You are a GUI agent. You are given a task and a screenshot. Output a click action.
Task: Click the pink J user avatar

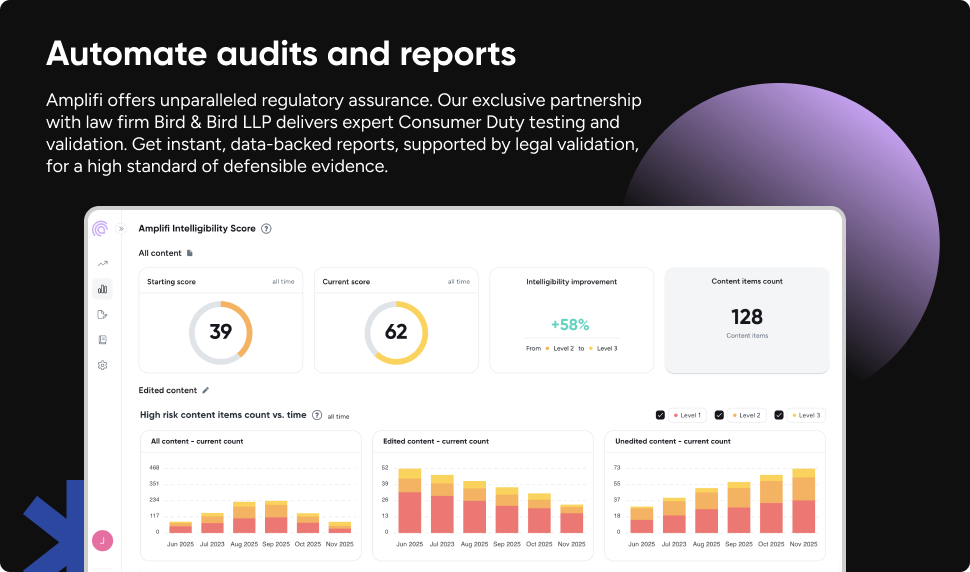(103, 540)
